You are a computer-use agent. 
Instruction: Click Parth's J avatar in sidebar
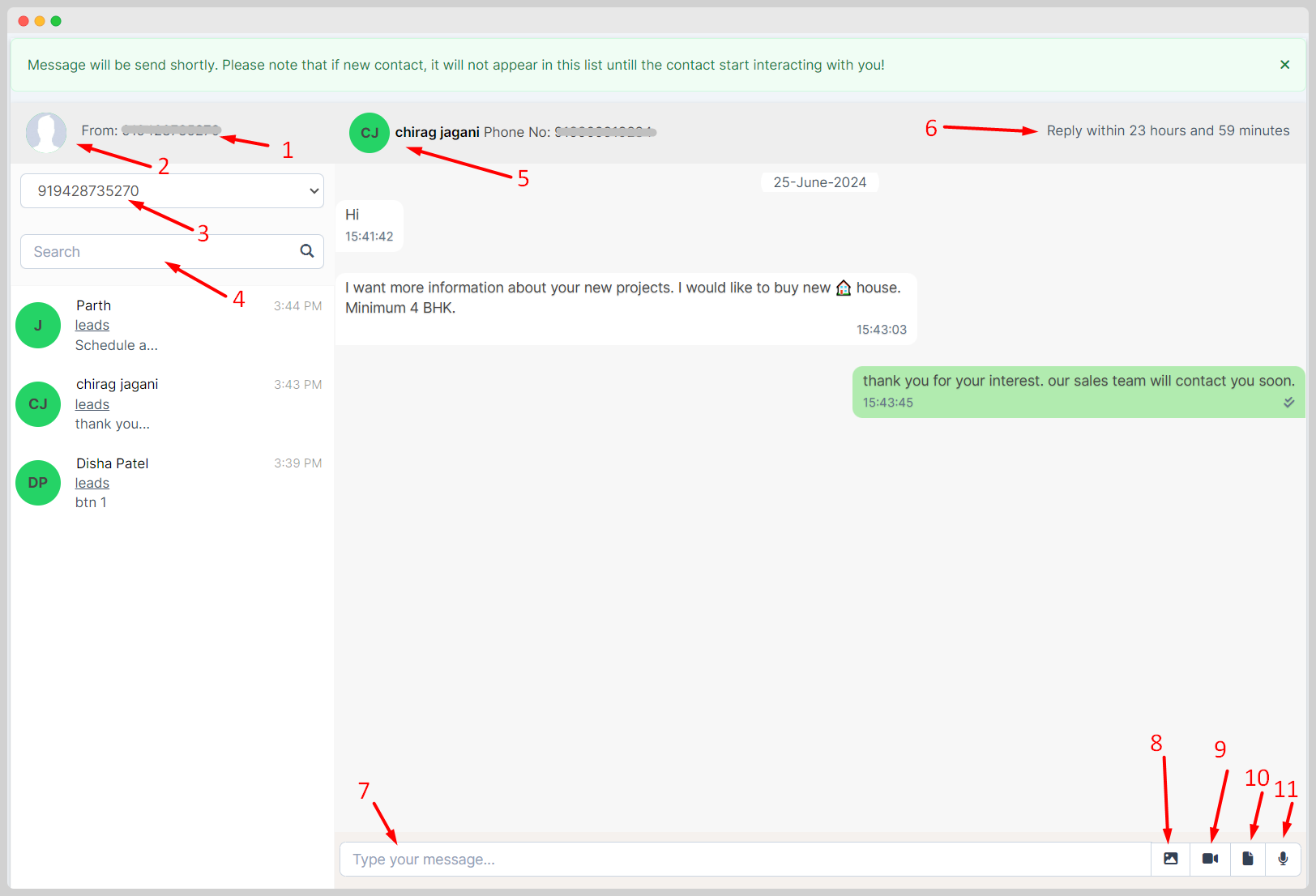(x=37, y=325)
